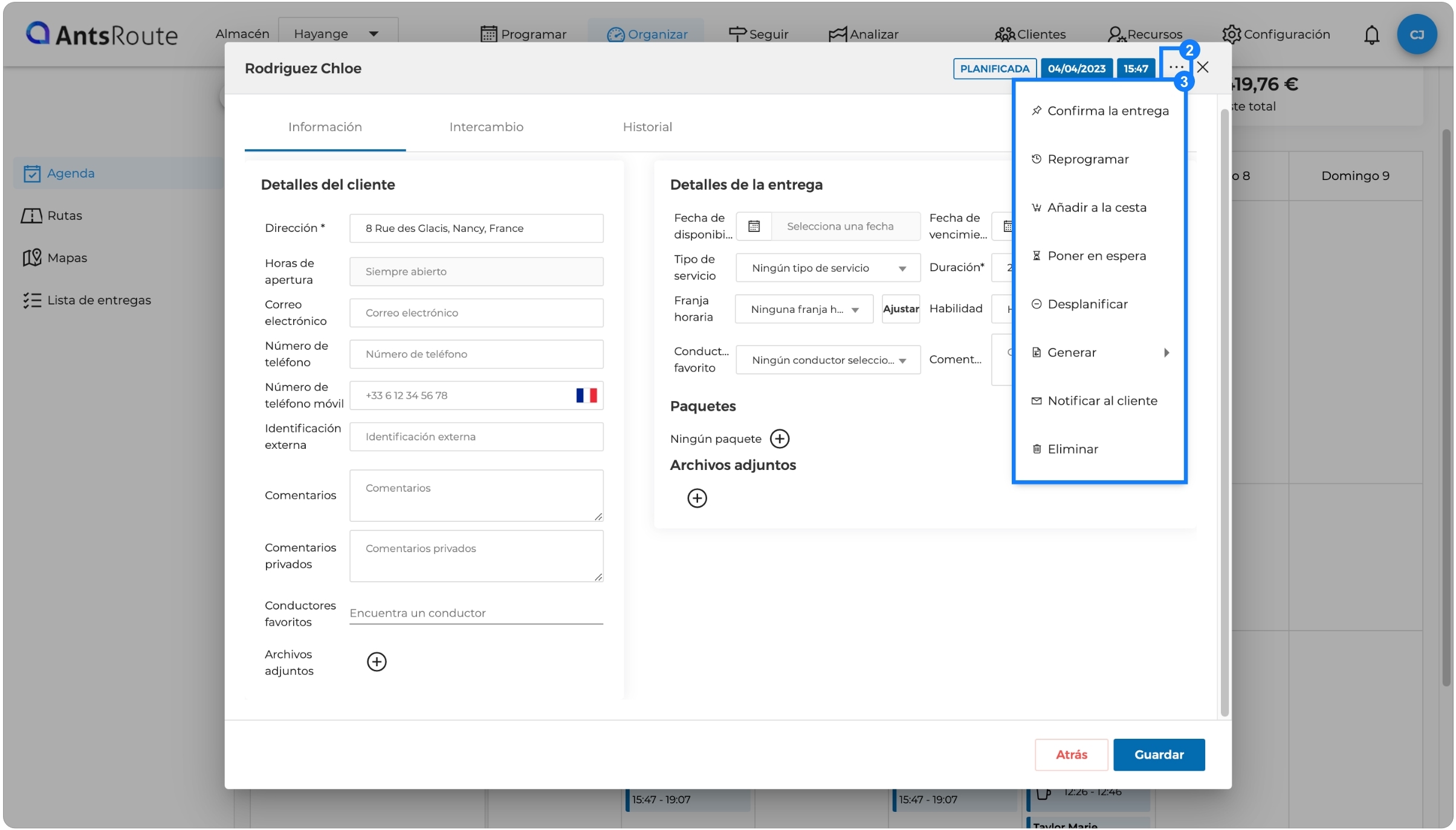Choose Desplanificar from the menu
Image resolution: width=1456 pixels, height=830 pixels.
click(x=1099, y=304)
